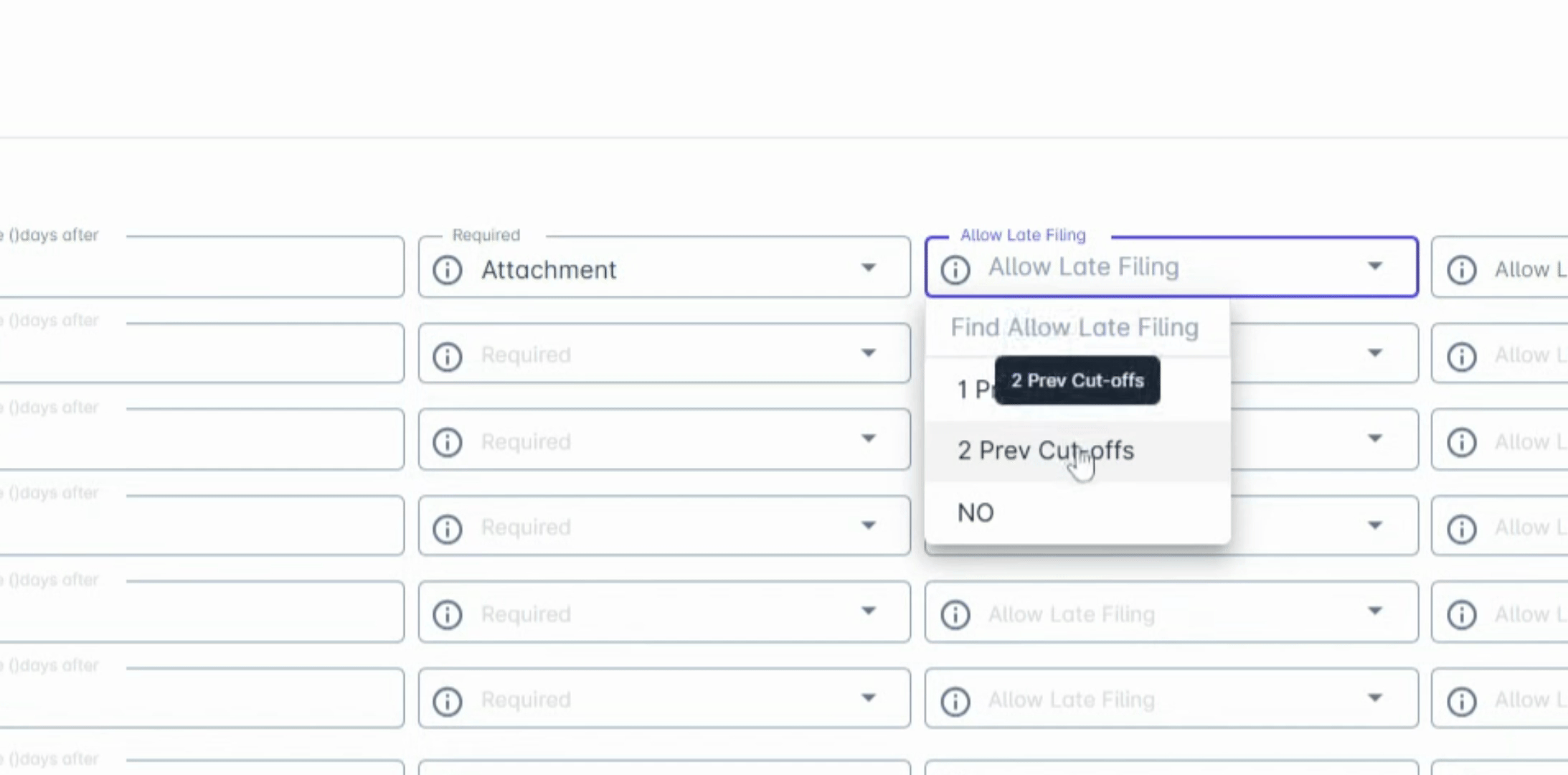Expand the second row Required dropdown
Image resolution: width=1568 pixels, height=775 pixels.
[868, 353]
